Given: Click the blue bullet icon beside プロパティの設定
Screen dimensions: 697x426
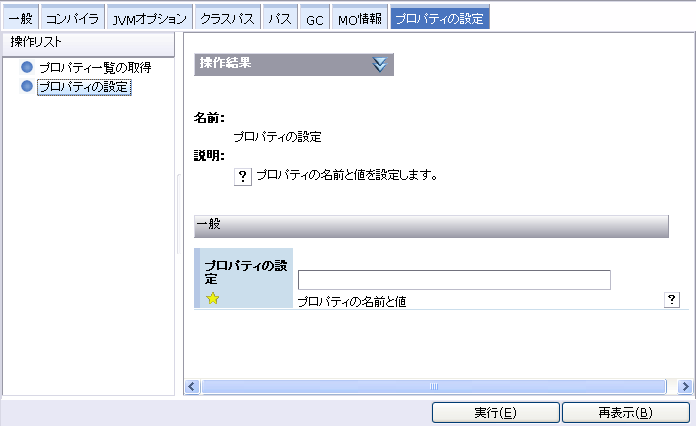Looking at the screenshot, I should pos(27,87).
